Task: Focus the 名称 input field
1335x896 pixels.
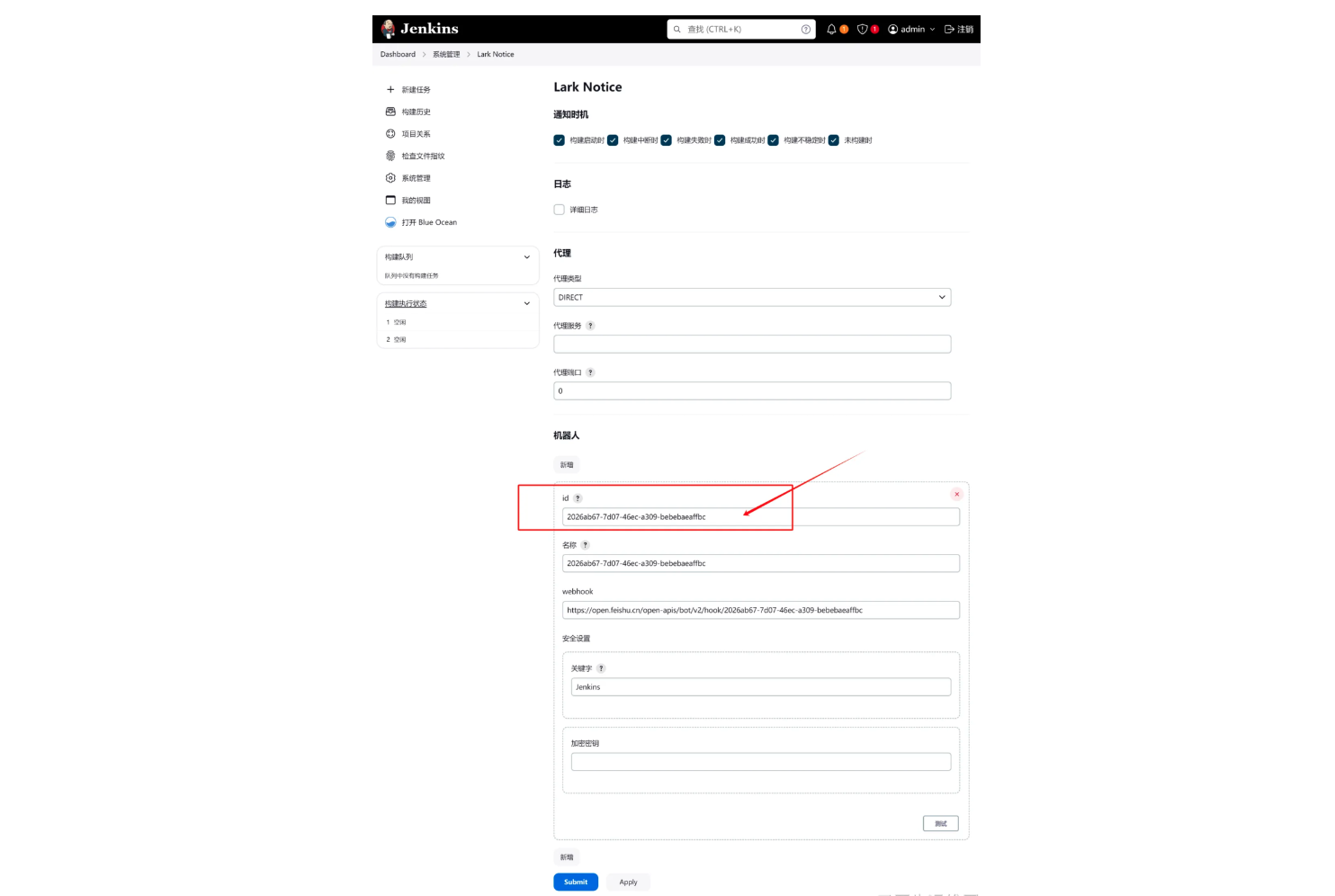Action: coord(761,563)
